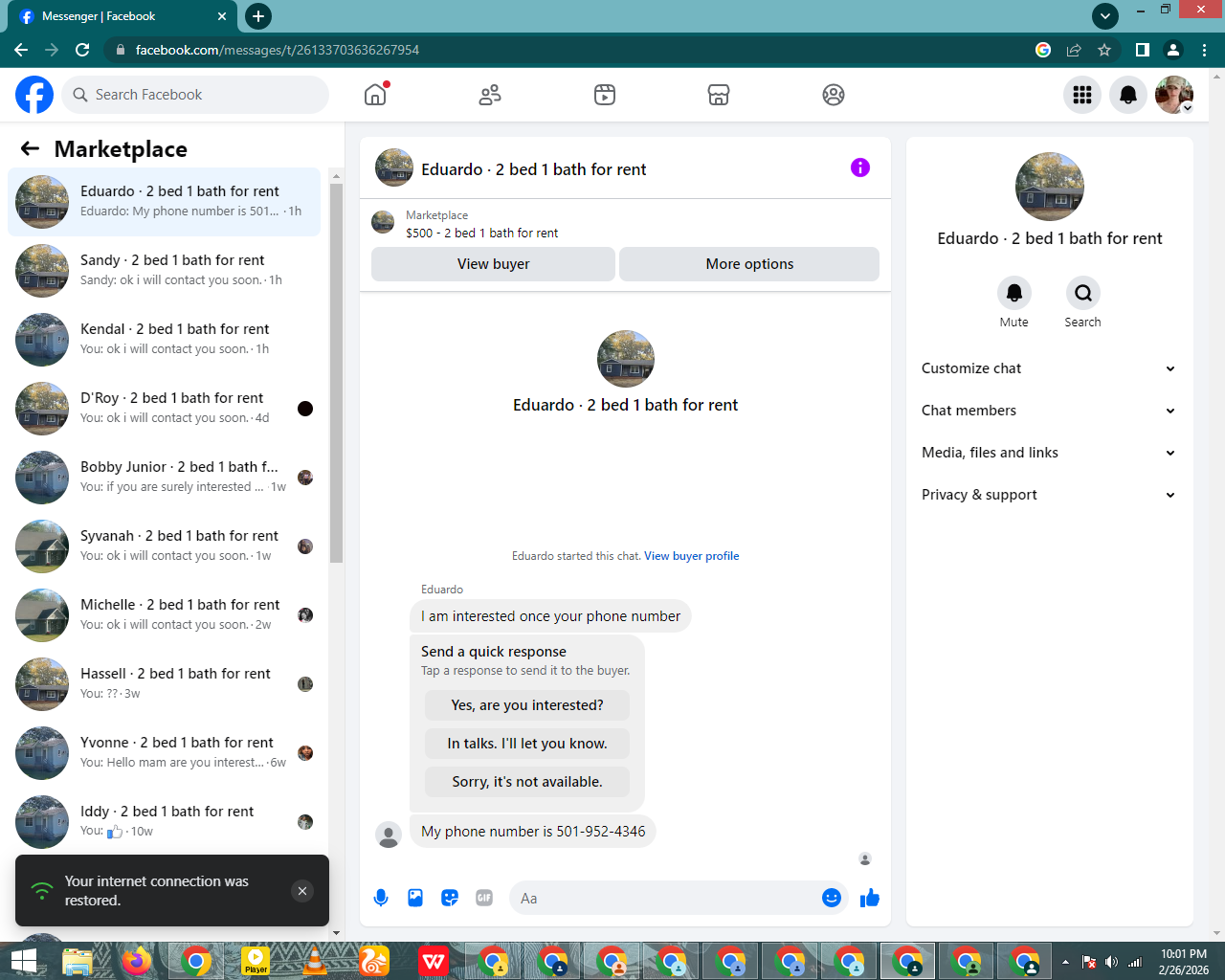Open the Windows Start menu

coord(23,961)
